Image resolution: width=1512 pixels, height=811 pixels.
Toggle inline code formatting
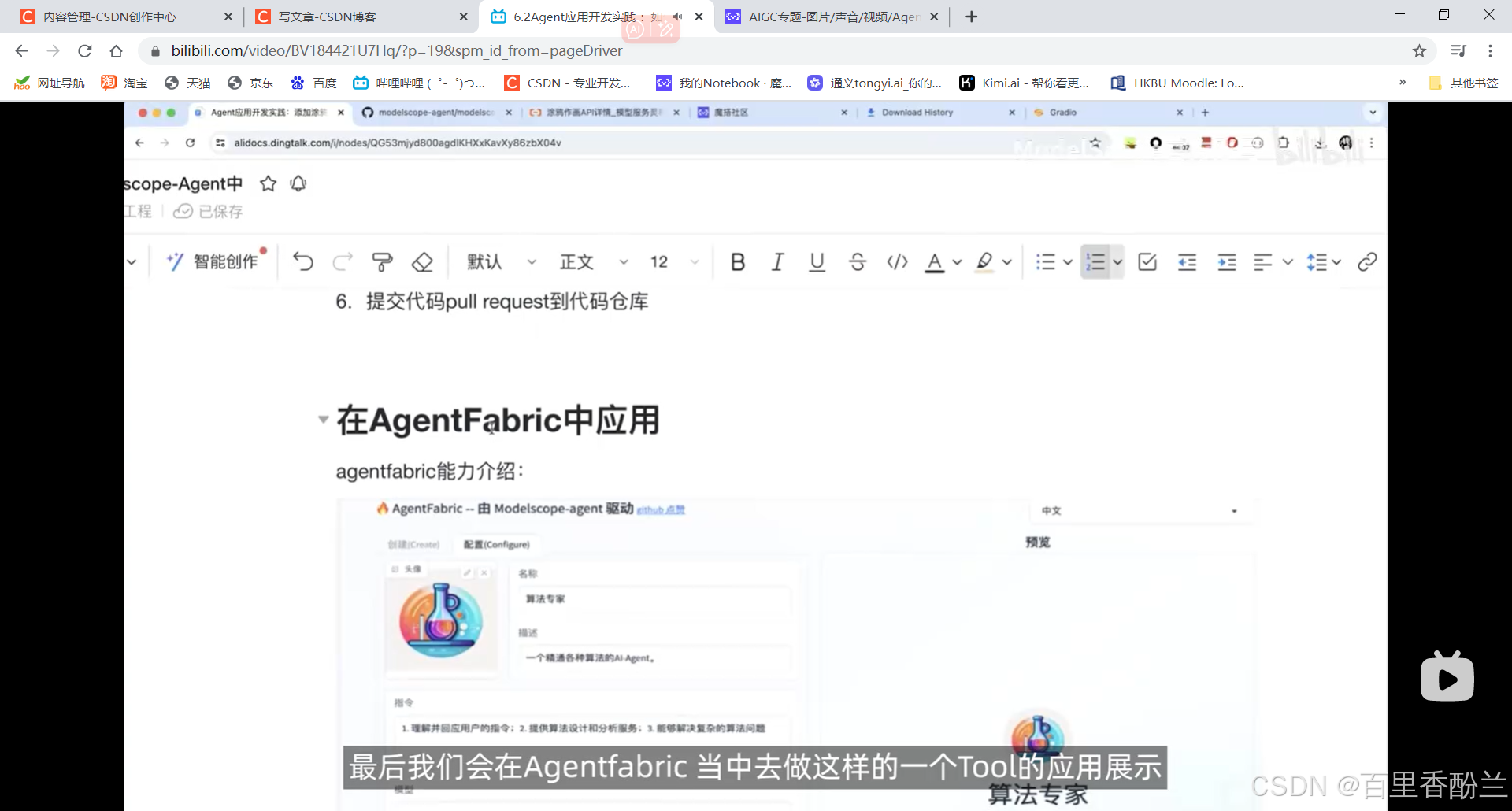point(898,261)
